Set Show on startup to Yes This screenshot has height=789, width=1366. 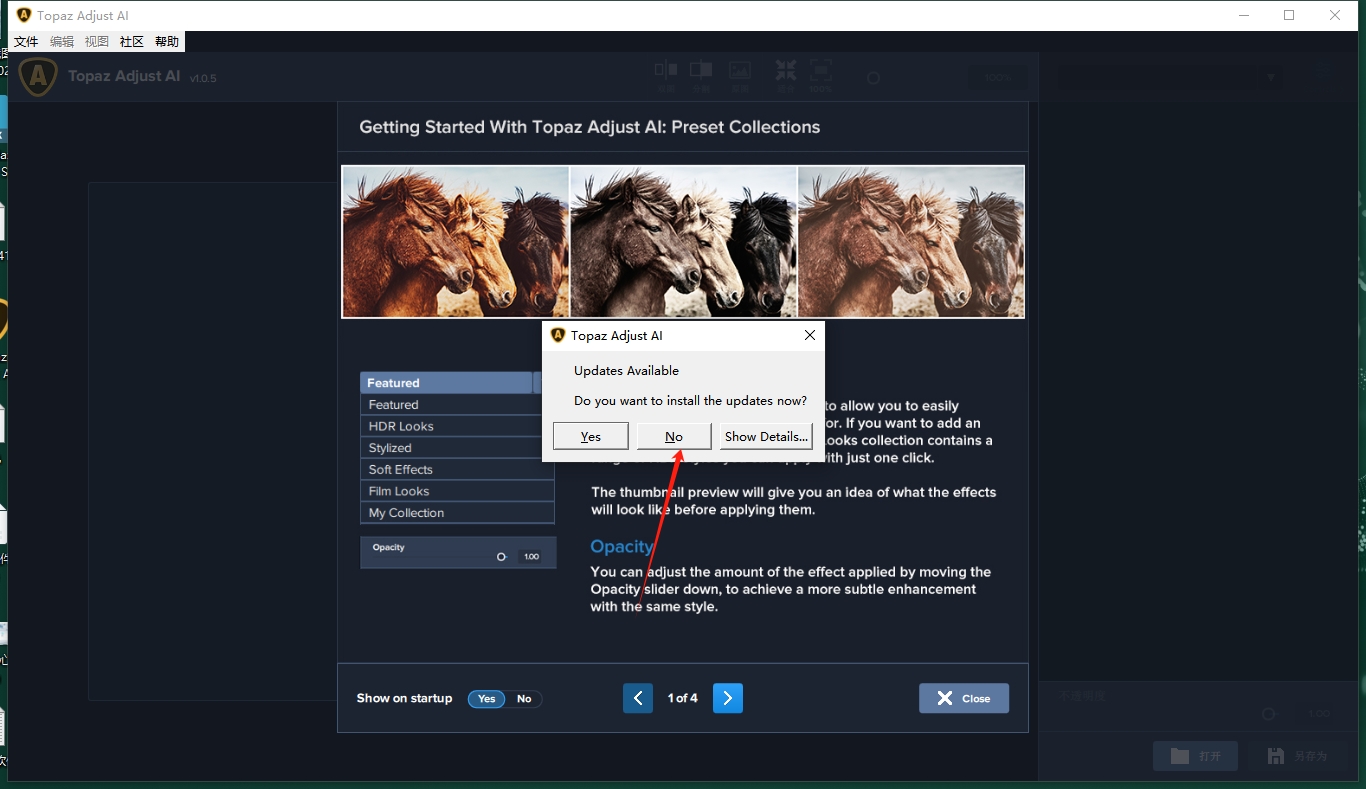pos(487,699)
